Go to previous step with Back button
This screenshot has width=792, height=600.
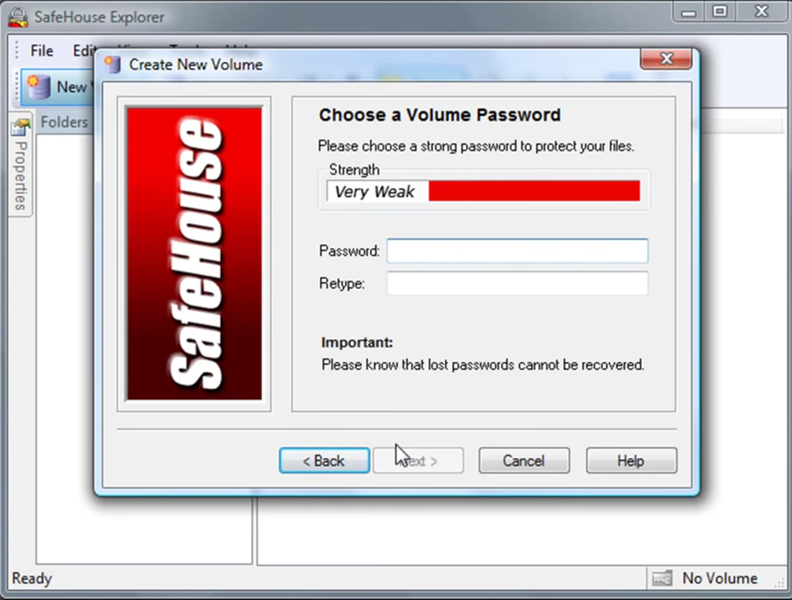[324, 461]
